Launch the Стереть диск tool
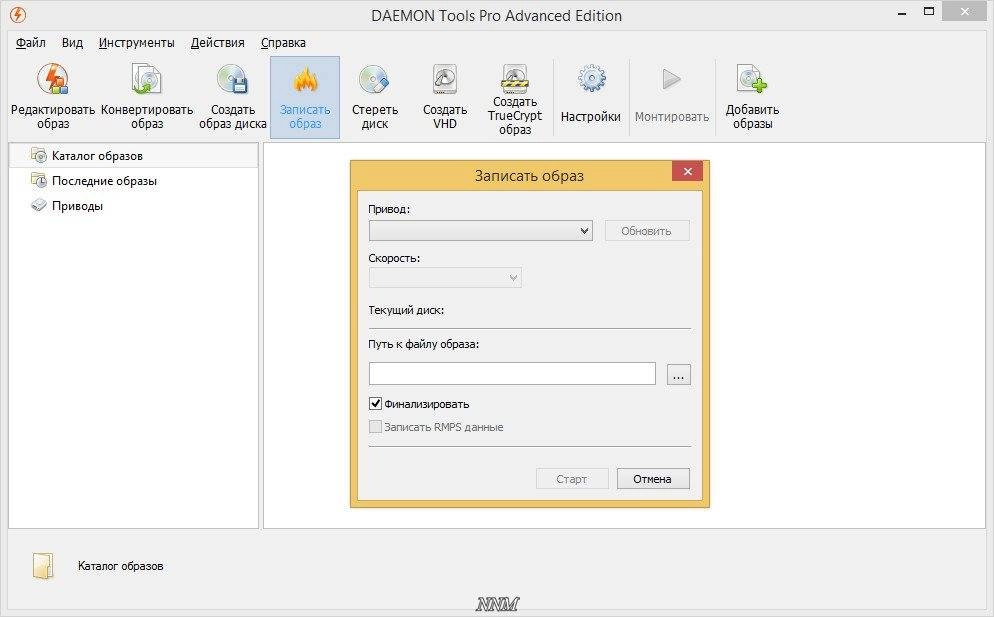The image size is (994, 617). pos(375,96)
